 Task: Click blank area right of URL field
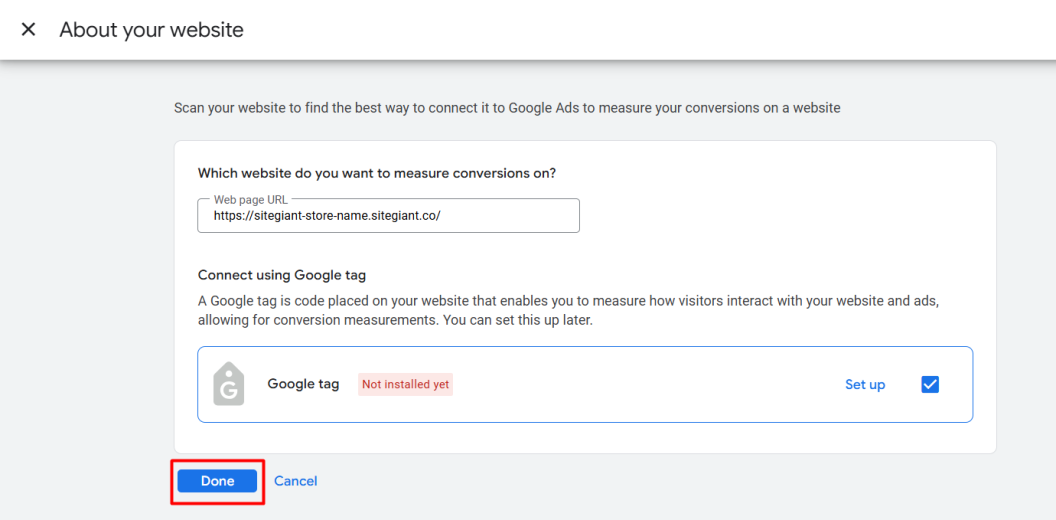tap(780, 216)
